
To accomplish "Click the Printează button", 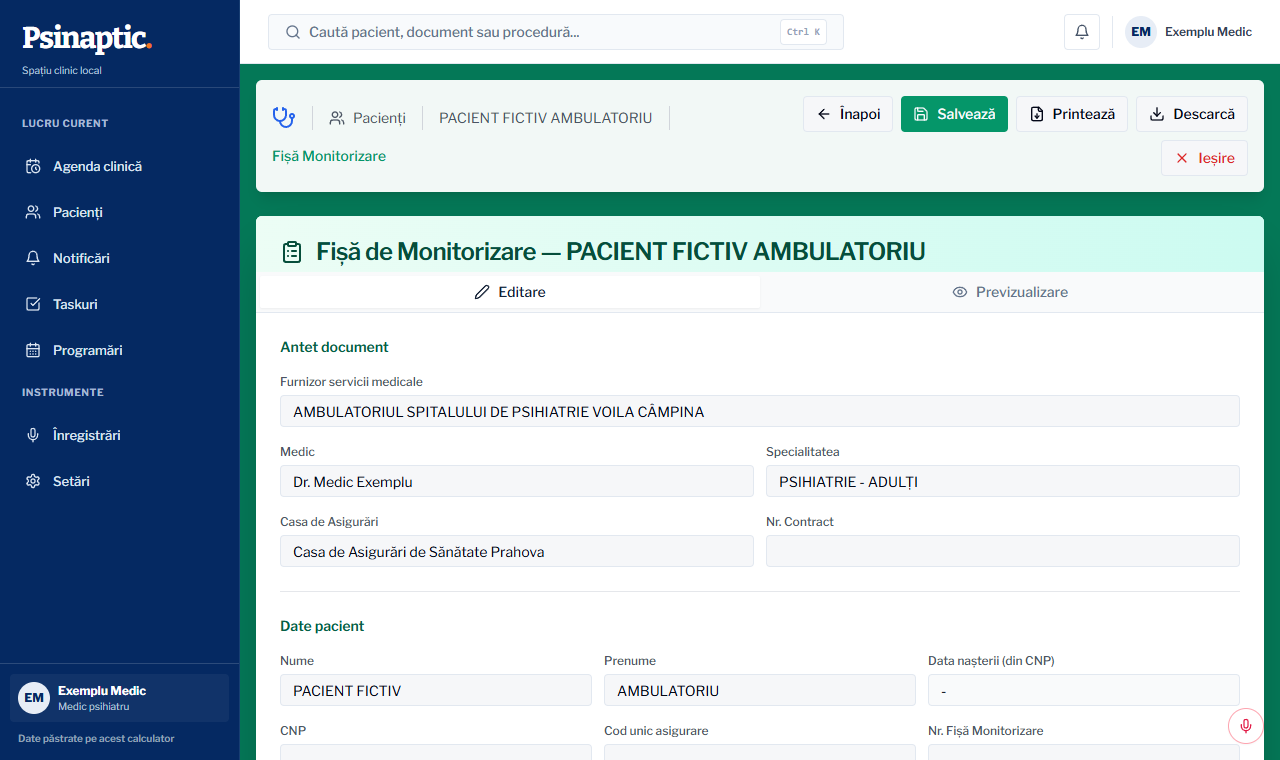I will 1072,114.
